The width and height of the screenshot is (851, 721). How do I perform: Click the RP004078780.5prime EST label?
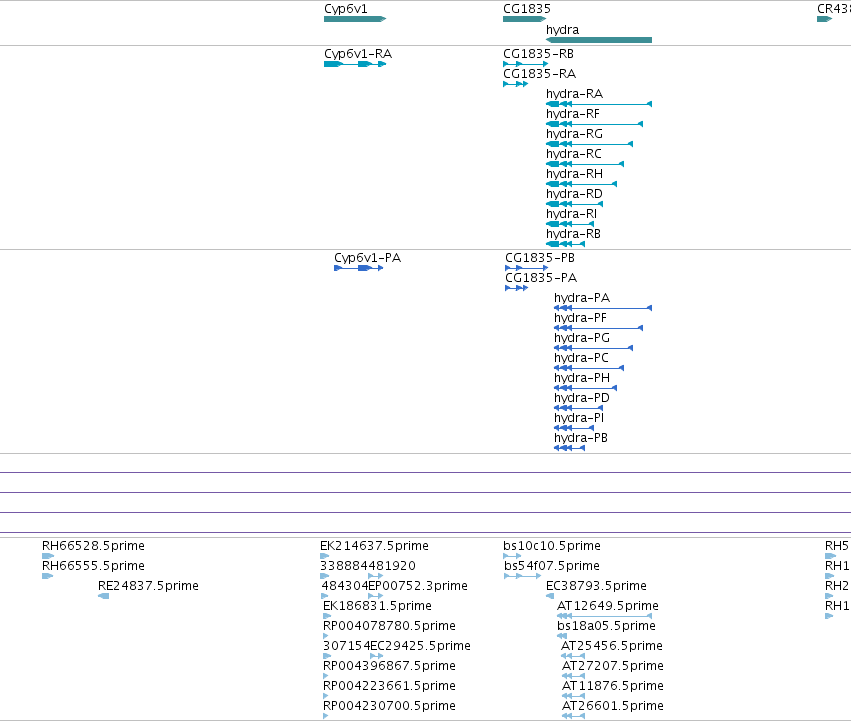[389, 627]
